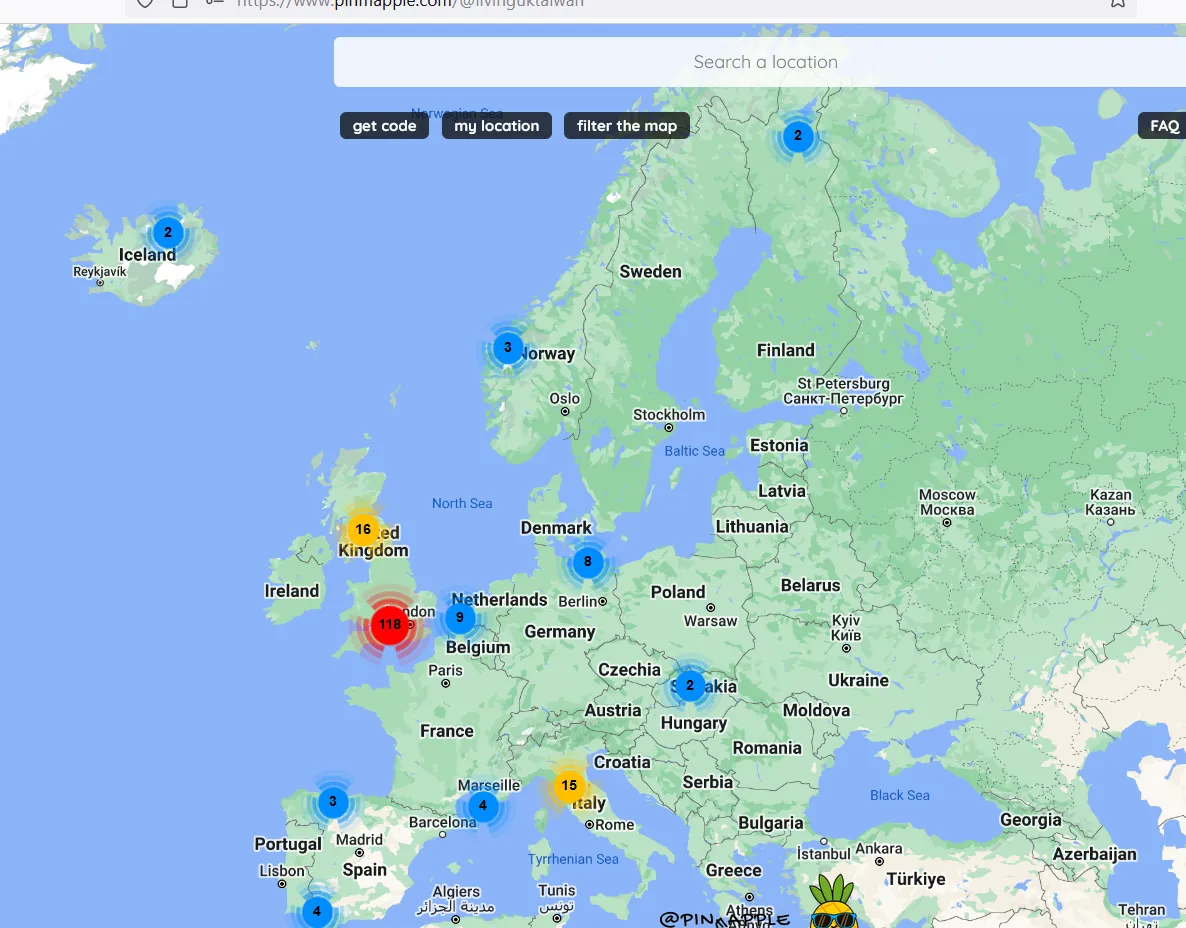Select the yellow 15 cluster in Italy
Image resolution: width=1186 pixels, height=928 pixels.
[x=569, y=786]
